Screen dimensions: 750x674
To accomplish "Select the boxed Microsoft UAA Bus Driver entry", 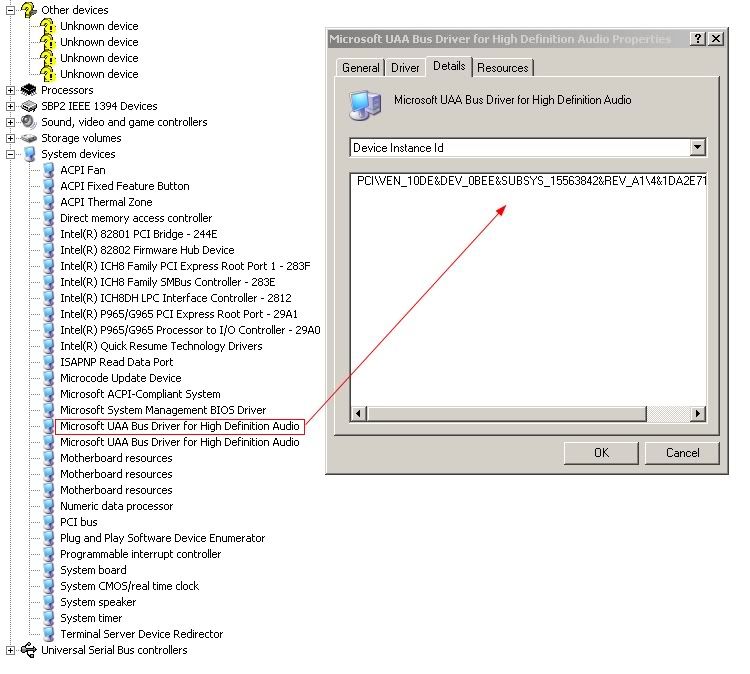I will 180,426.
